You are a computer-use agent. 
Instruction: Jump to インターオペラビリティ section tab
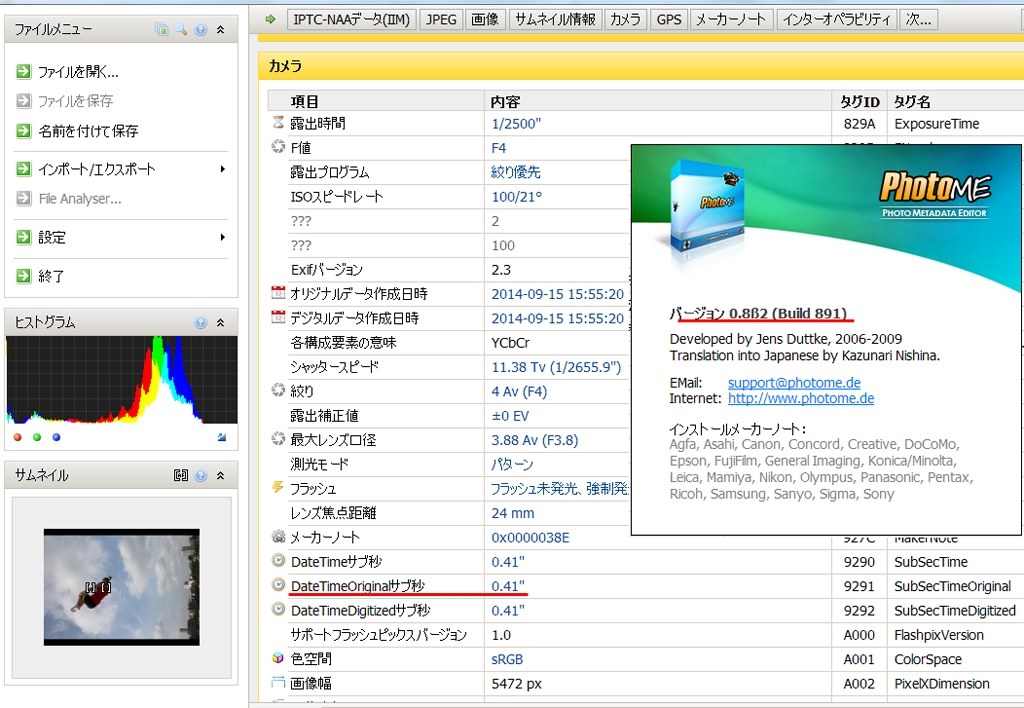click(837, 20)
